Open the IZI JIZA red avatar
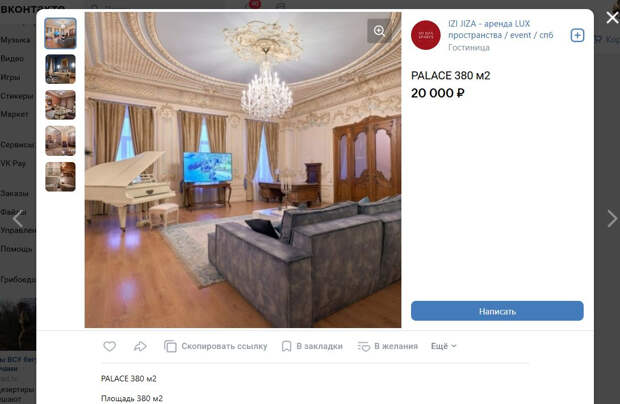 426,35
